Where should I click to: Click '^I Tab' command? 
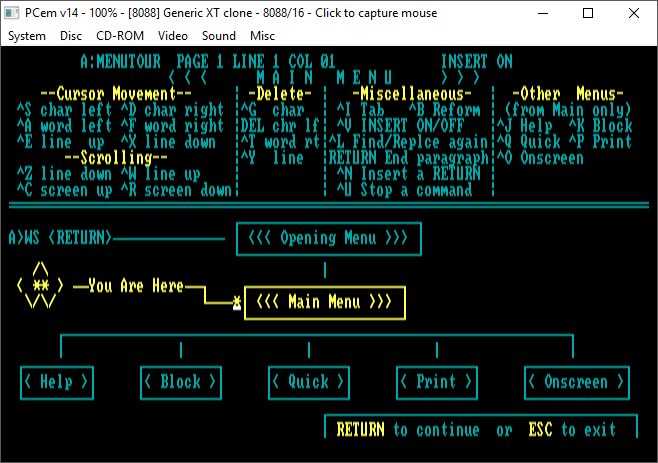pos(360,110)
